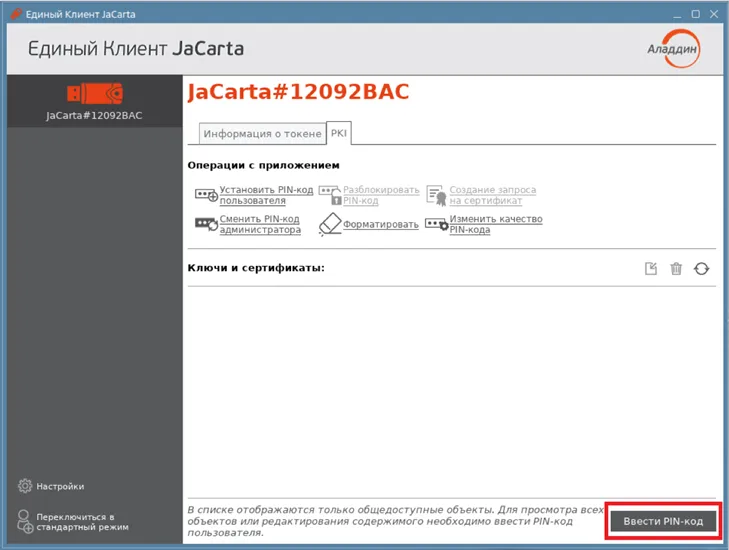Image resolution: width=729 pixels, height=550 pixels.
Task: Open Изменить качество PIN-кода link
Action: [496, 224]
